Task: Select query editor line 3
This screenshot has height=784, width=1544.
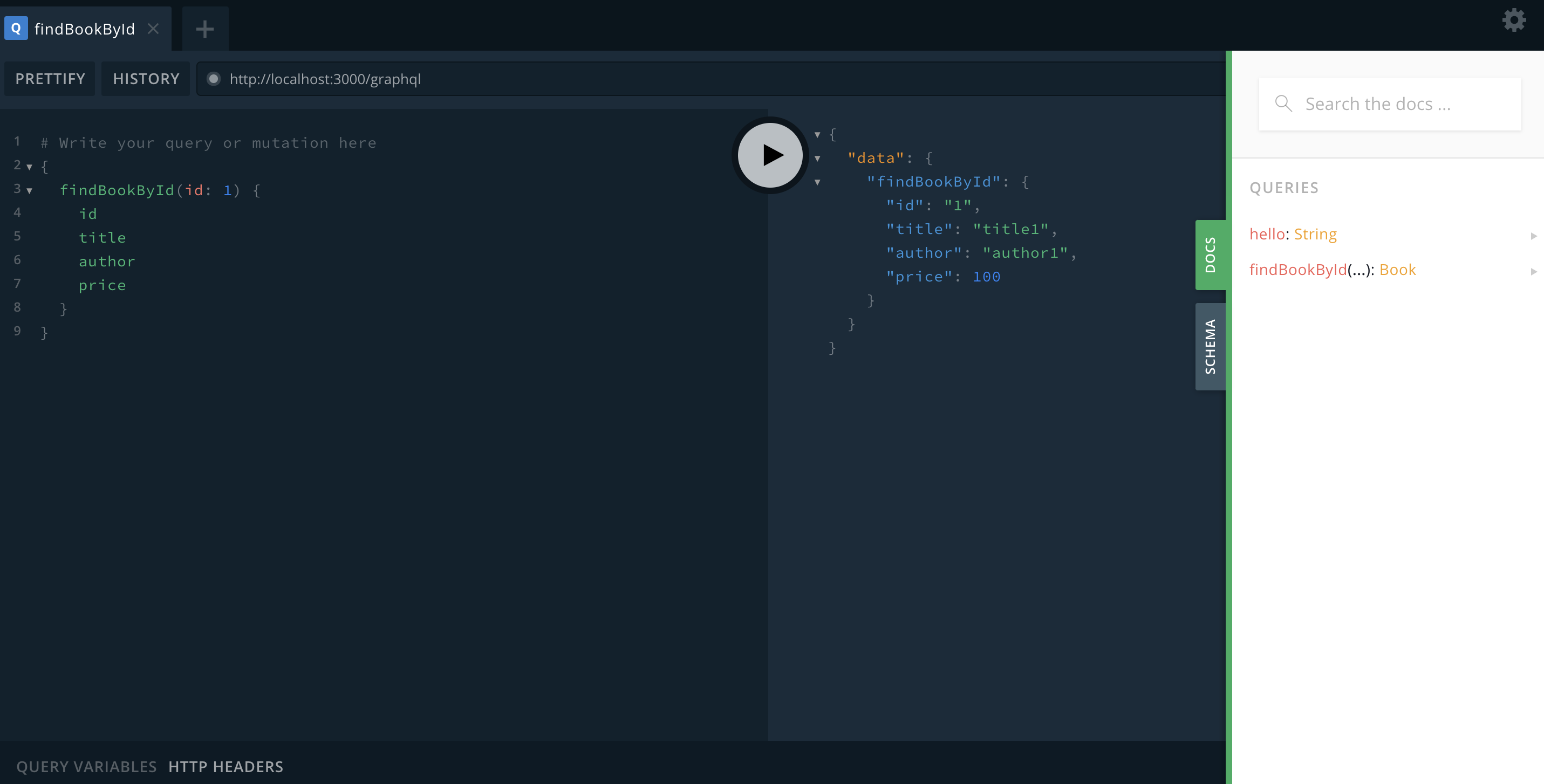Action: tap(160, 190)
